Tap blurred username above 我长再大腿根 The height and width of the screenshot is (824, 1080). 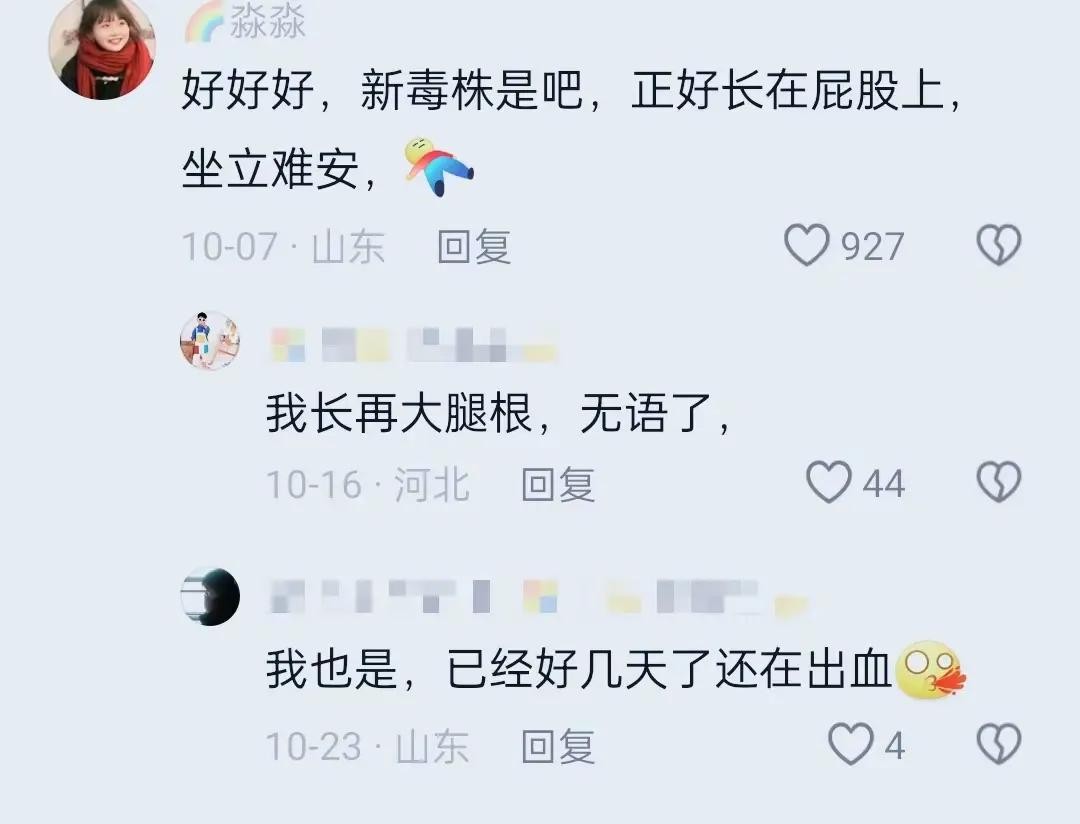(x=413, y=344)
